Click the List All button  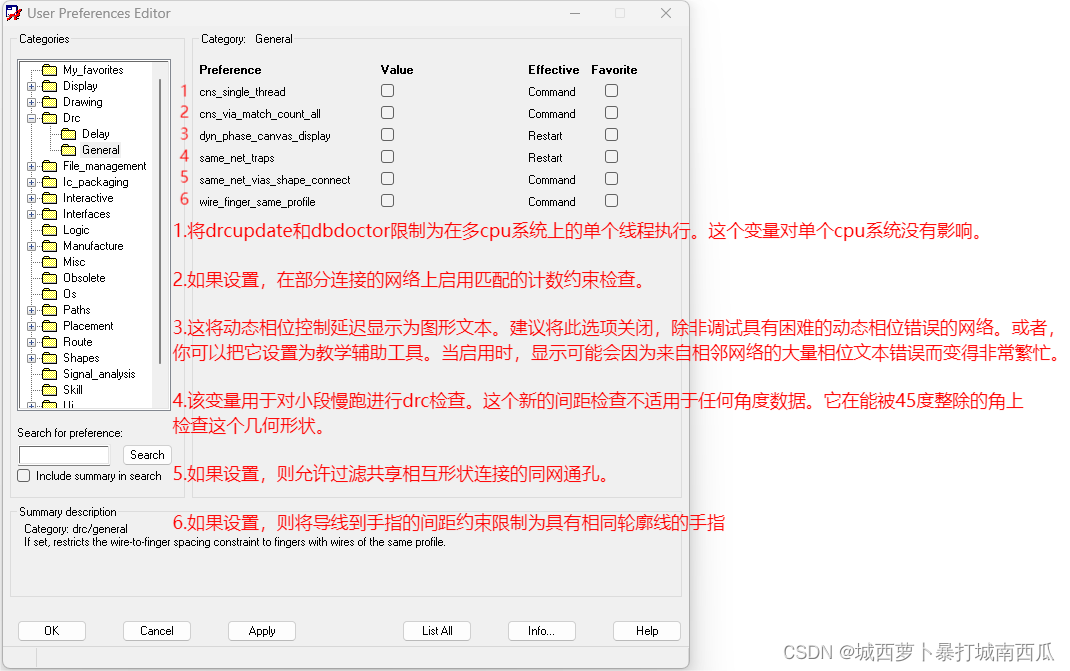point(437,630)
